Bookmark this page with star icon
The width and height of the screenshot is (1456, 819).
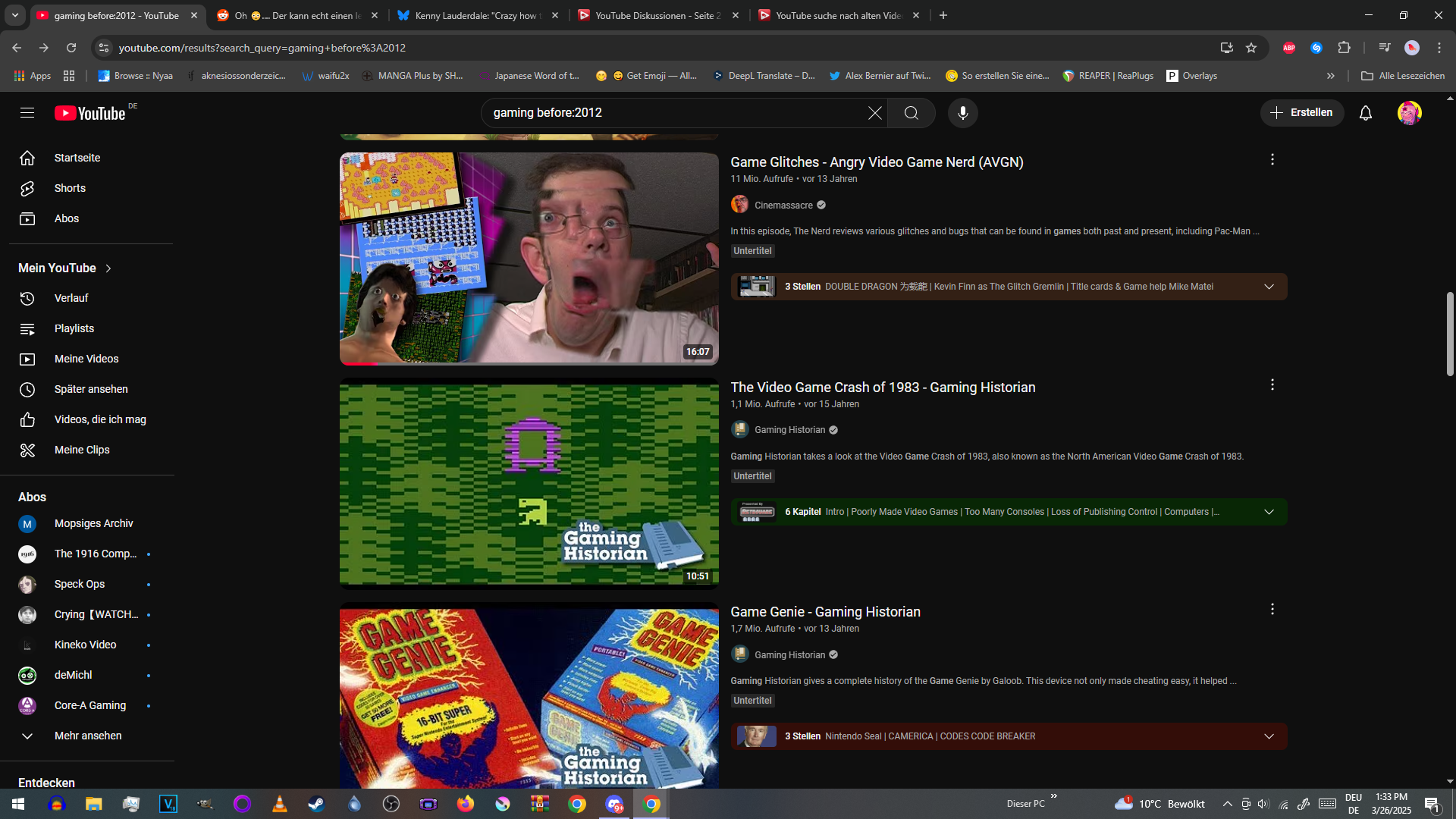pyautogui.click(x=1251, y=48)
